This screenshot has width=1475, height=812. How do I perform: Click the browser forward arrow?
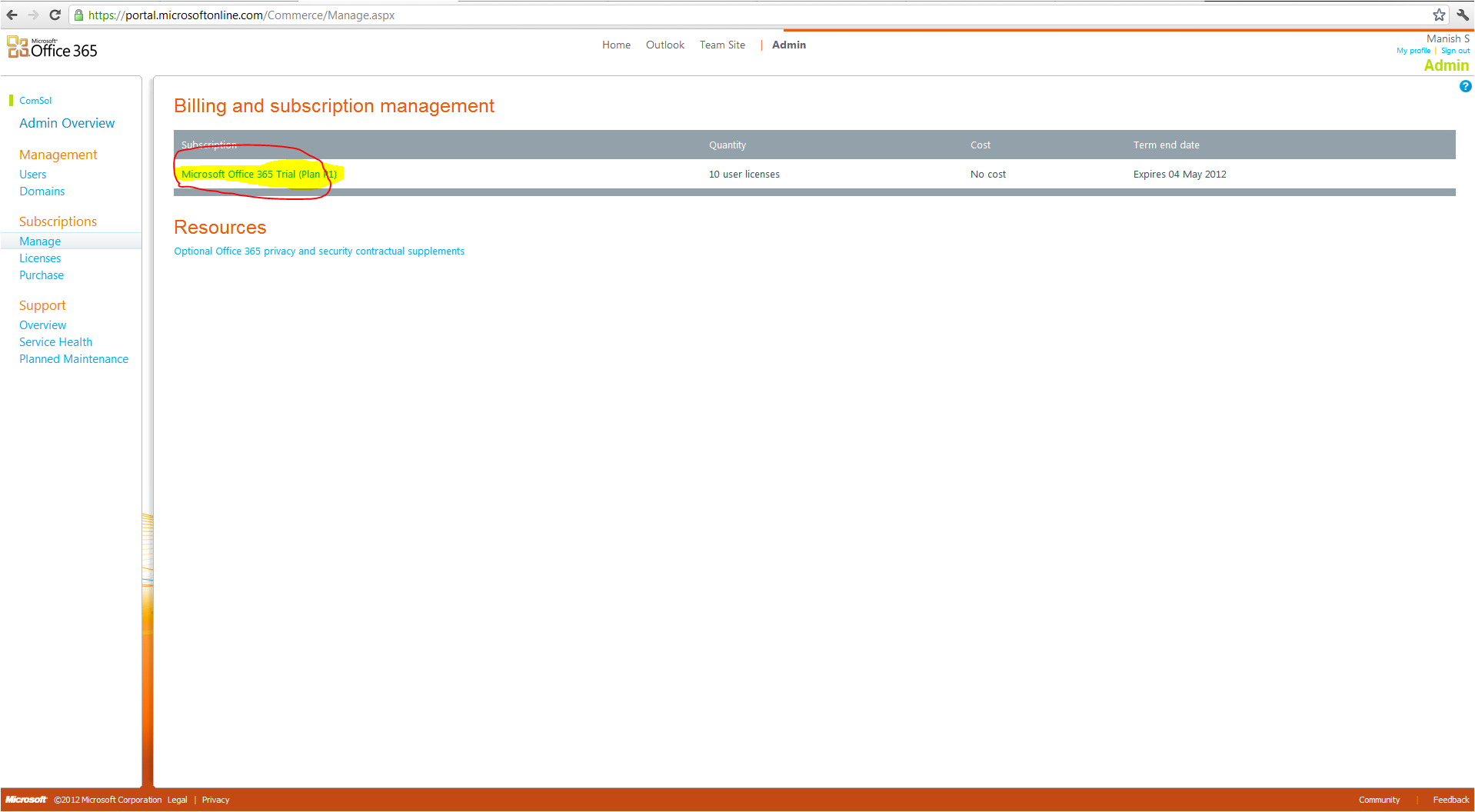click(x=33, y=15)
